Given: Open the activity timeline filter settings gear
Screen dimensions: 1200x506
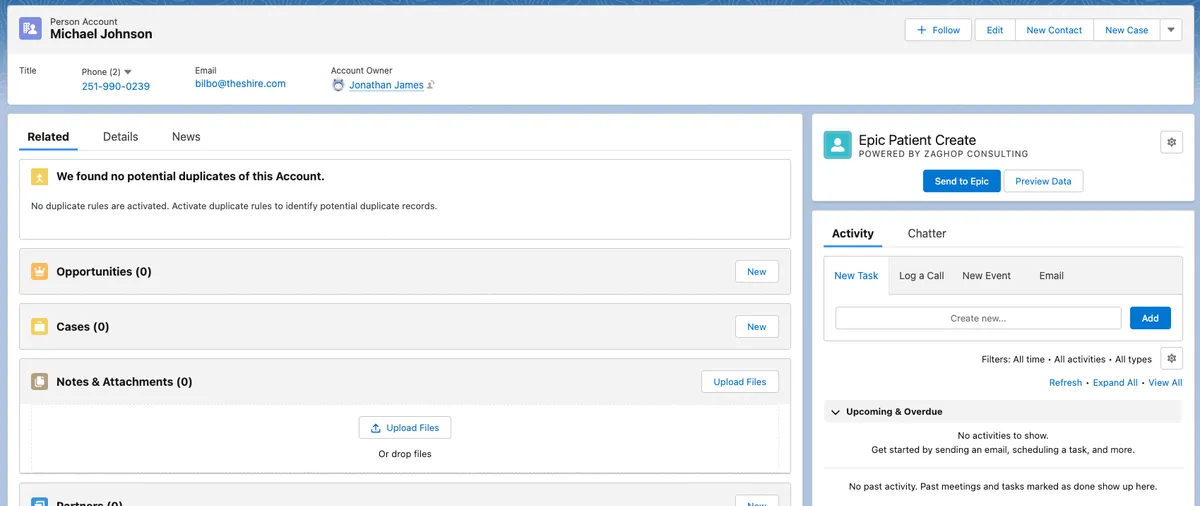Looking at the screenshot, I should point(1172,358).
